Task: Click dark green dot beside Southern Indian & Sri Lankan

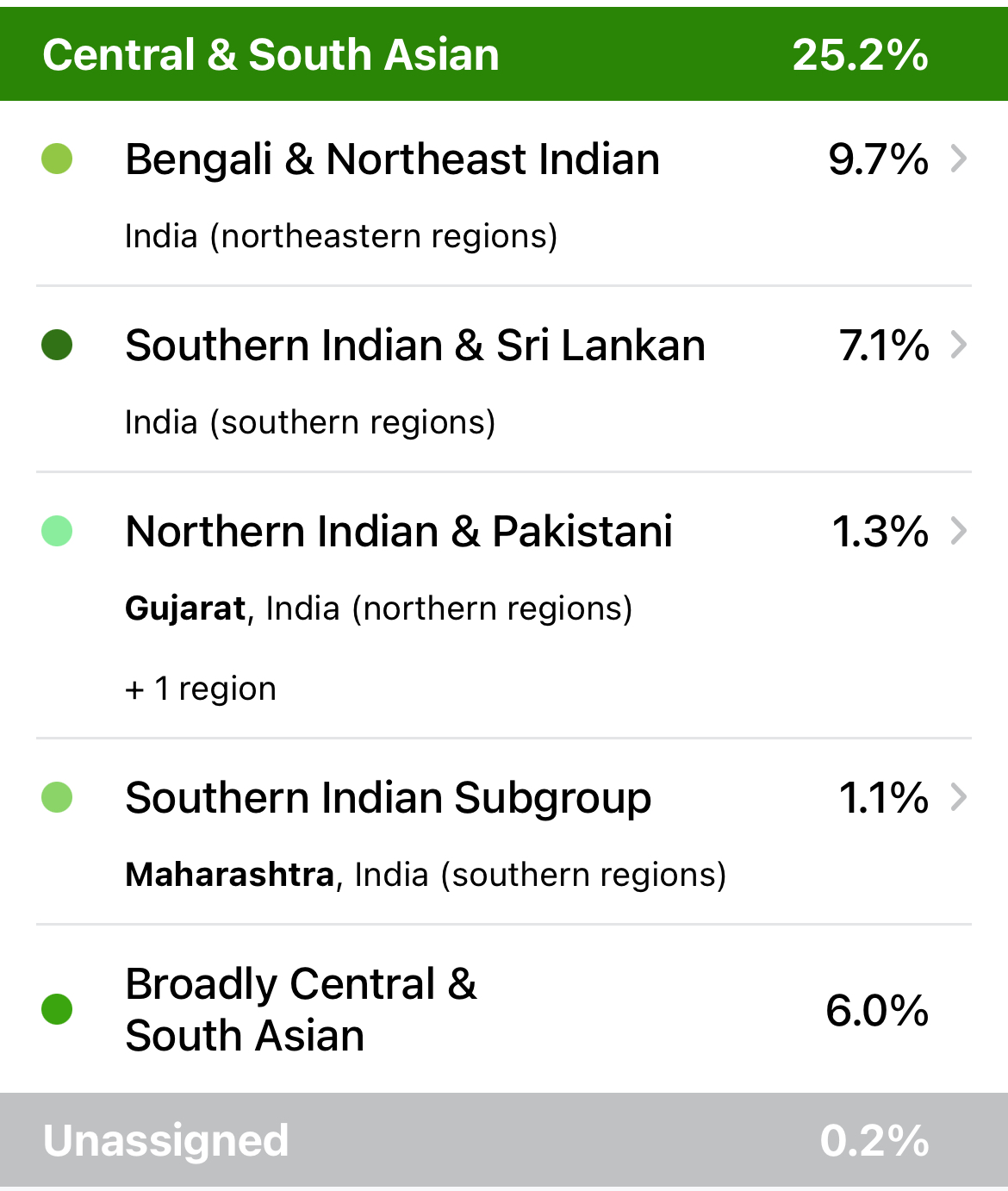Action: coord(57,345)
